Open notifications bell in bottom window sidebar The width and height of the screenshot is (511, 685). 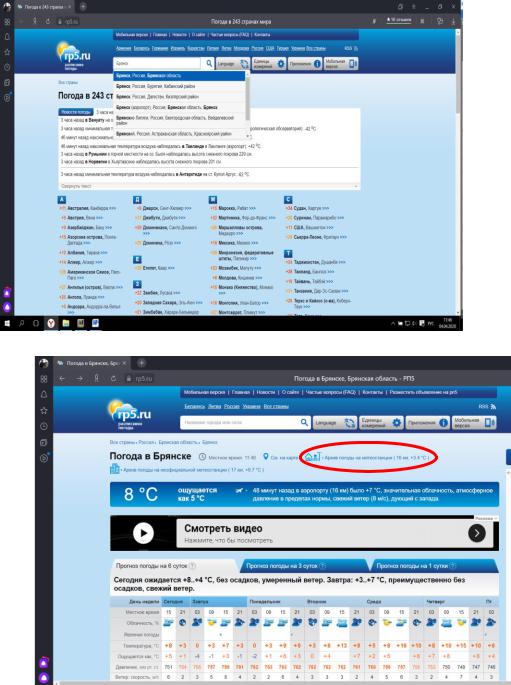44,394
